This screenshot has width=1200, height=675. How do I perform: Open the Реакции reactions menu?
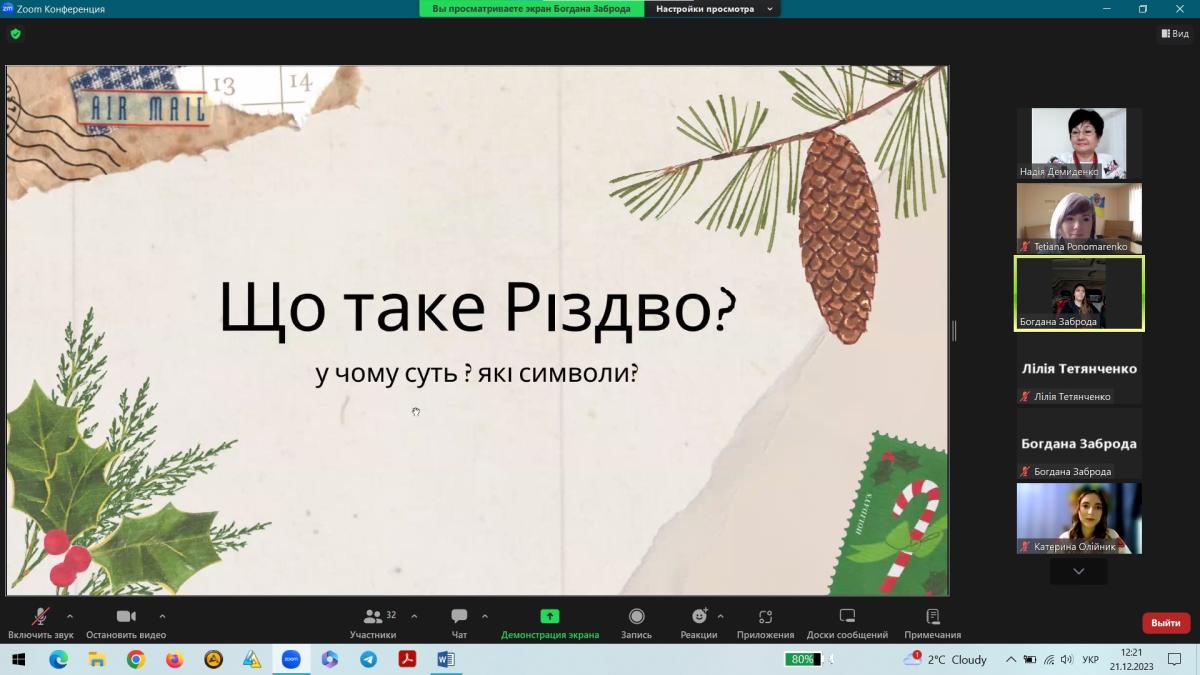[699, 622]
